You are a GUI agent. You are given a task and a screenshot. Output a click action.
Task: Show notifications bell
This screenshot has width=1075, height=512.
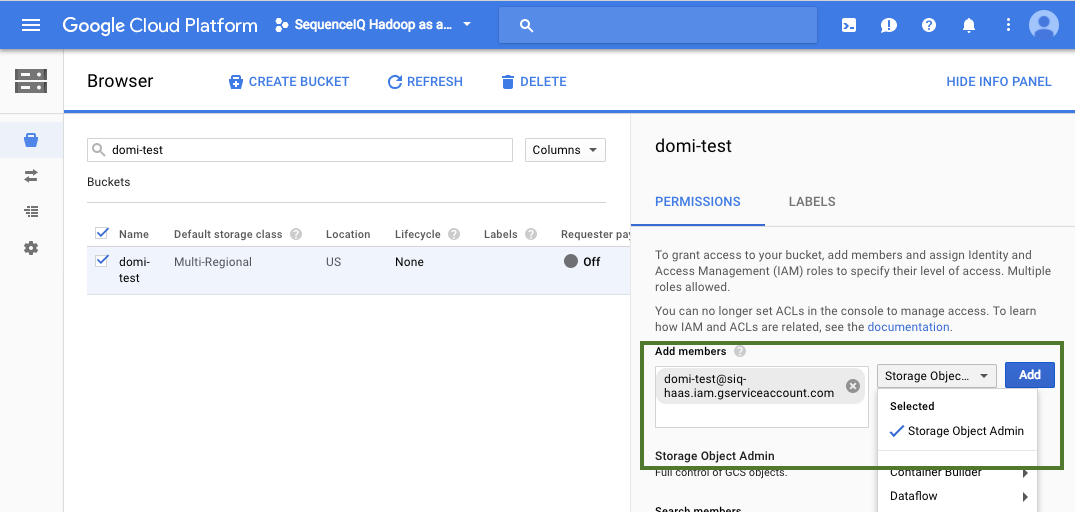(x=968, y=25)
